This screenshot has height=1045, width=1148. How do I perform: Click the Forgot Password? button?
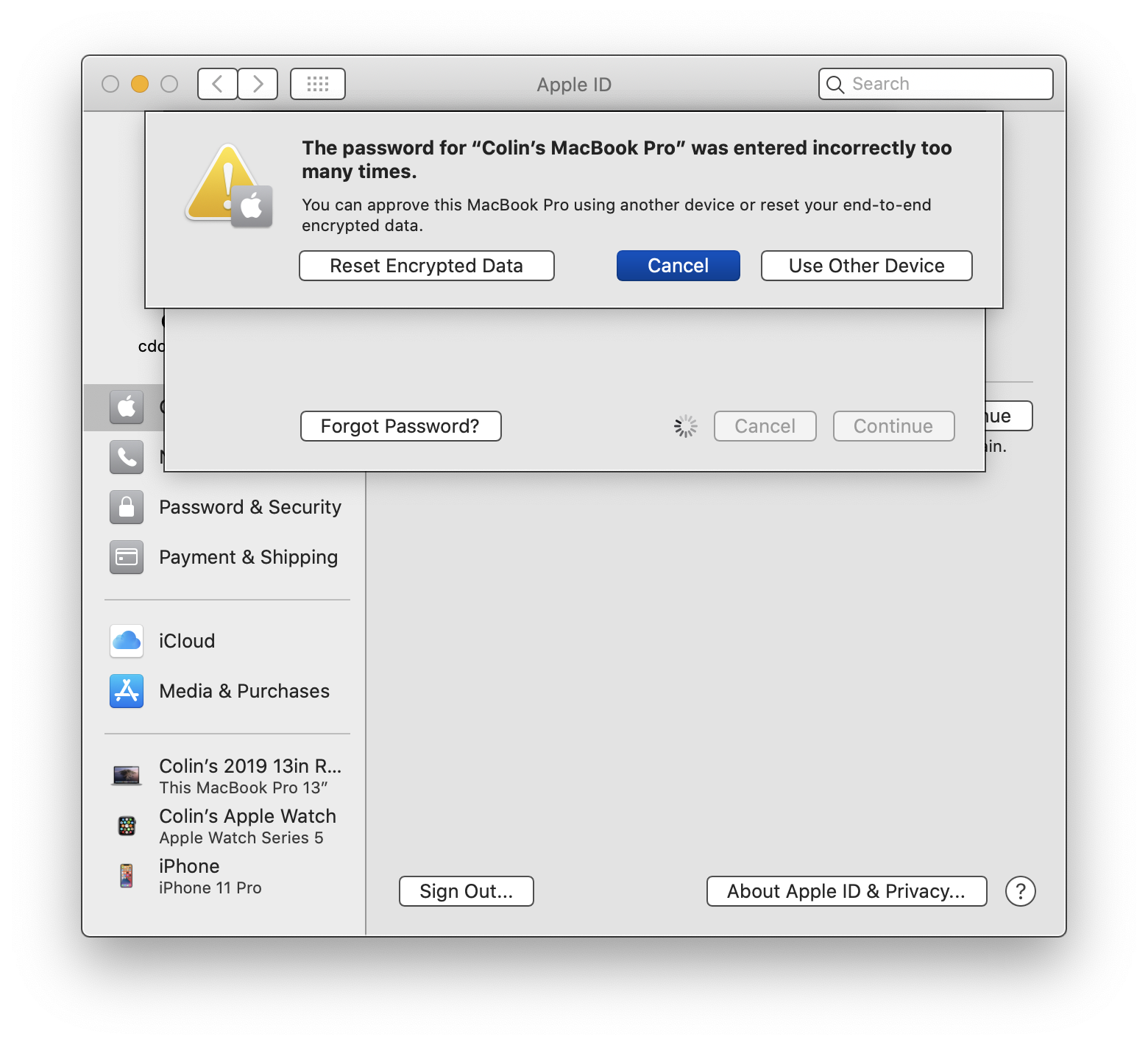(401, 426)
